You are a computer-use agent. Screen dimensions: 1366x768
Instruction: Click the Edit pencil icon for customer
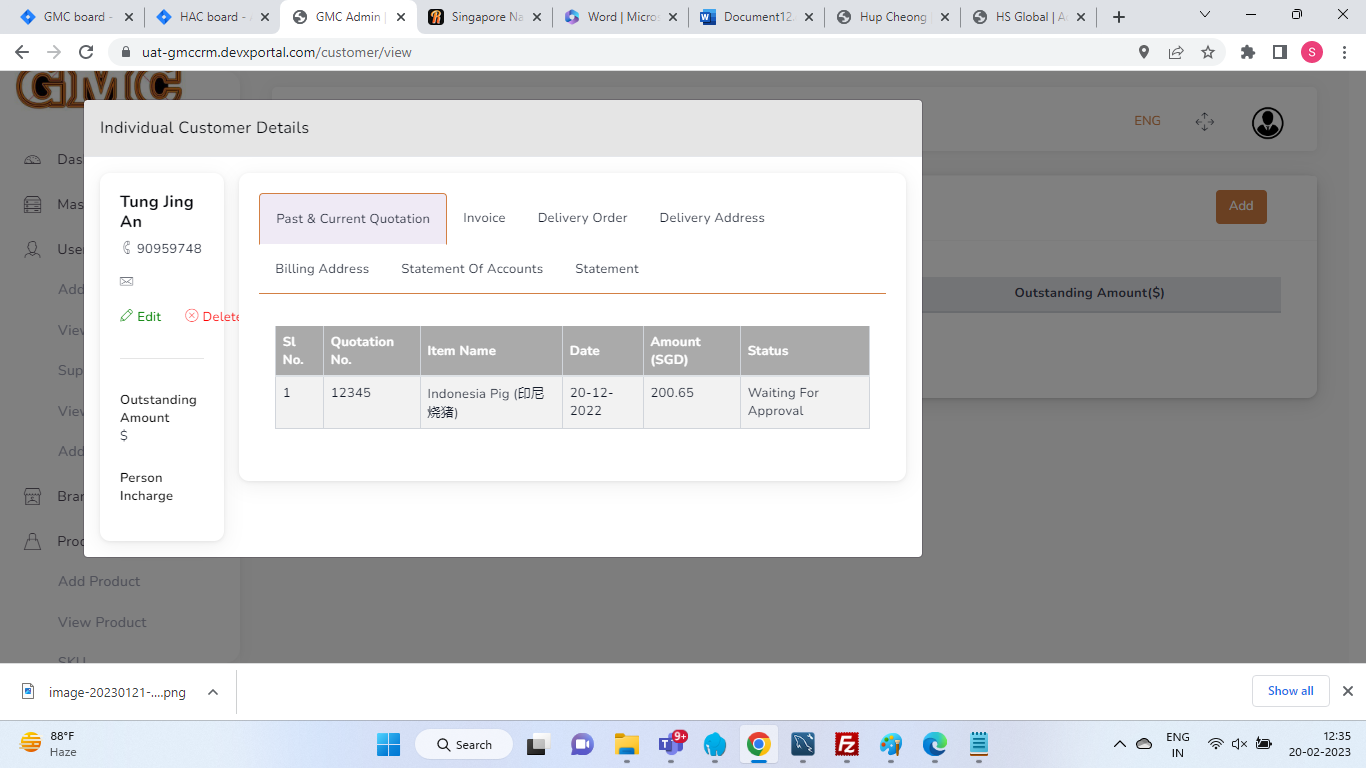127,316
